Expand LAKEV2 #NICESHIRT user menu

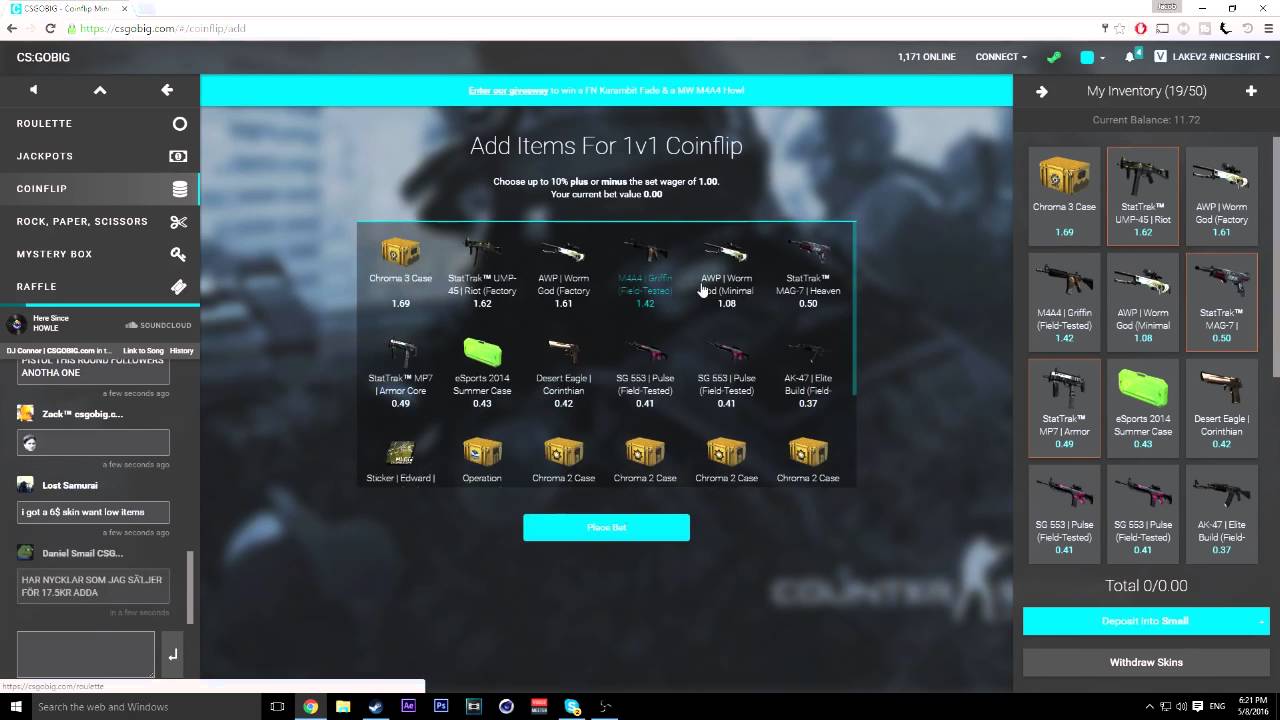click(1213, 57)
